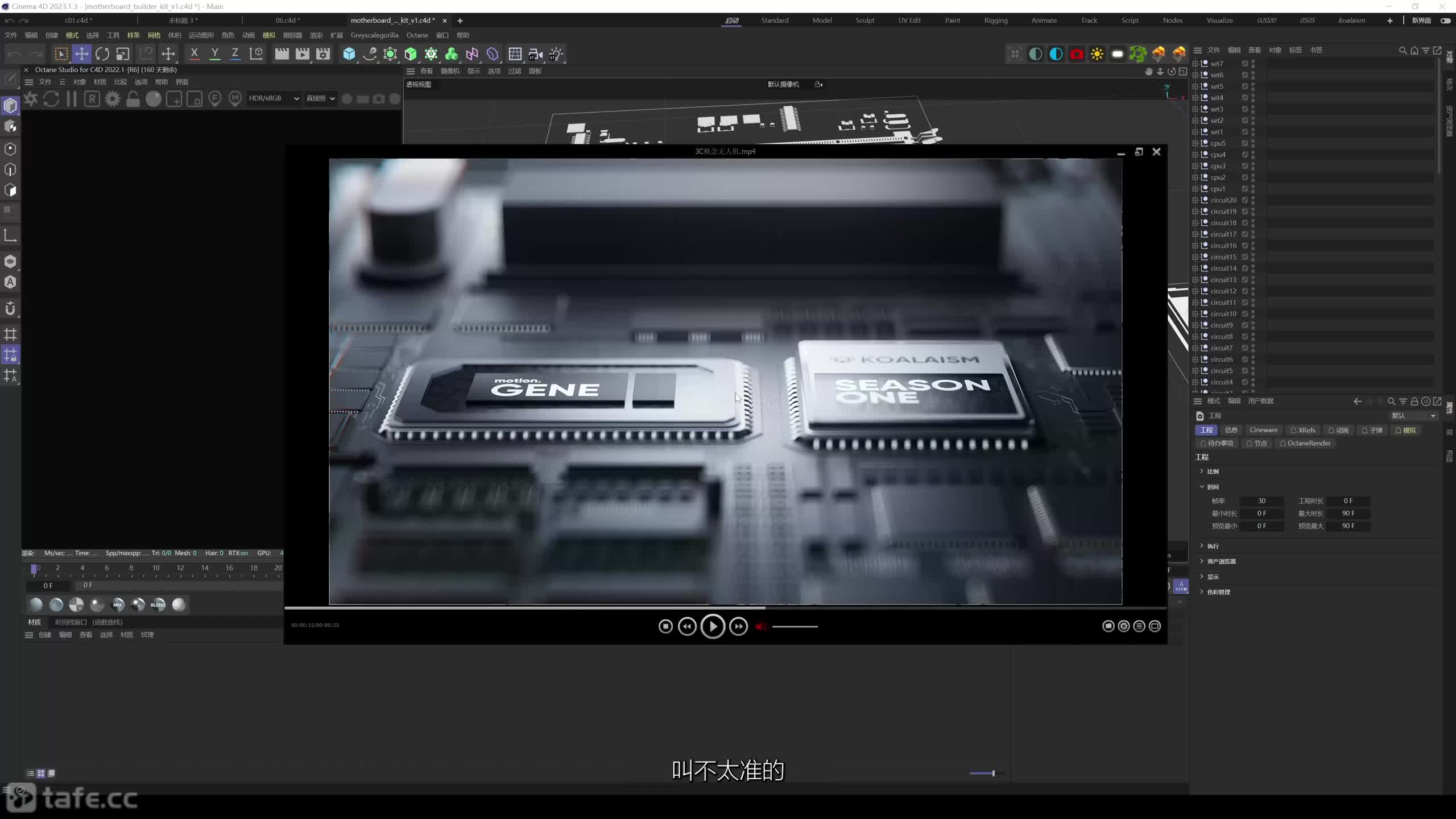Expand the 比例 section in attributes
This screenshot has height=819, width=1456.
click(1202, 471)
